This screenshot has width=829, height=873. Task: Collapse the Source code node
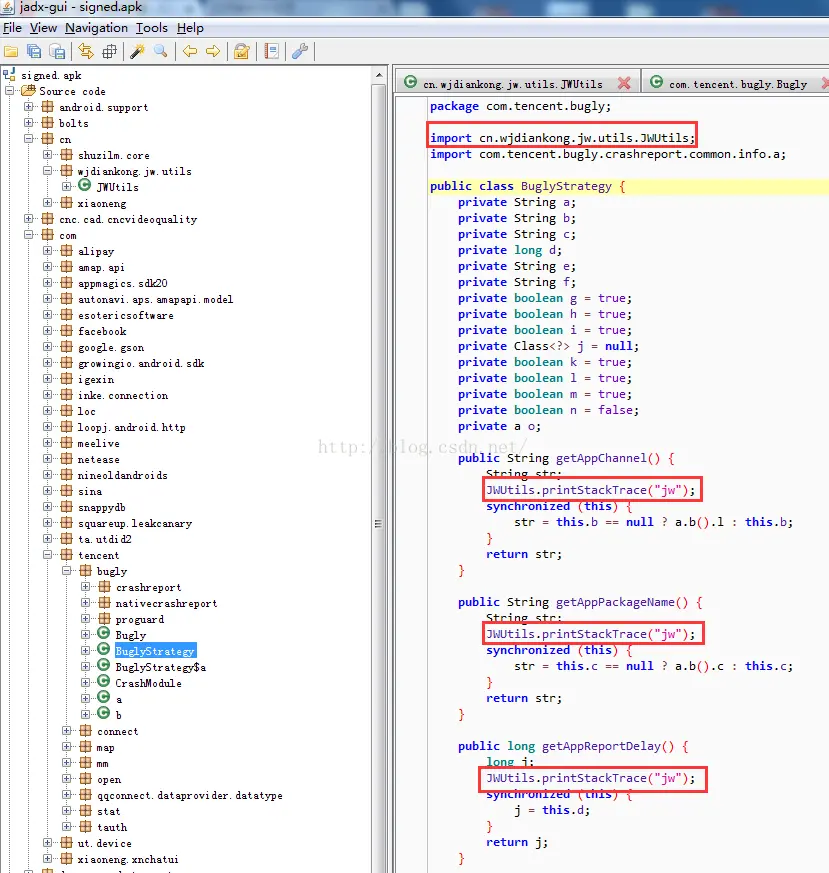pos(9,90)
